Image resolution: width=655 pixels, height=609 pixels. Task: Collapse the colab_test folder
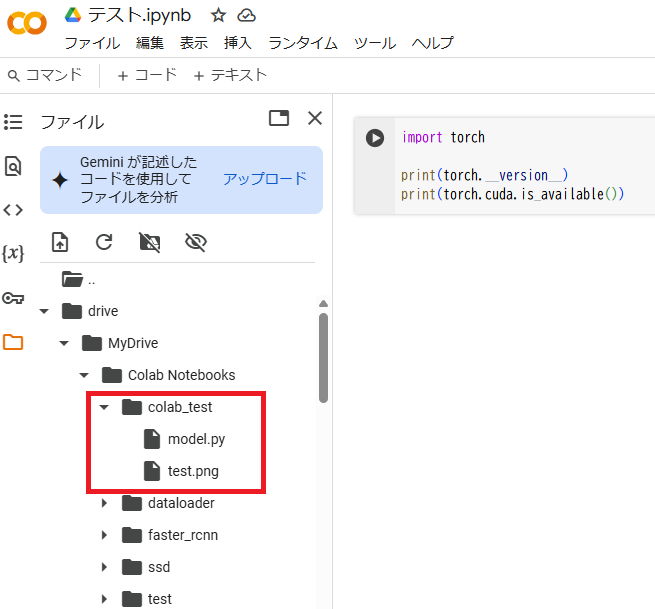[x=103, y=407]
